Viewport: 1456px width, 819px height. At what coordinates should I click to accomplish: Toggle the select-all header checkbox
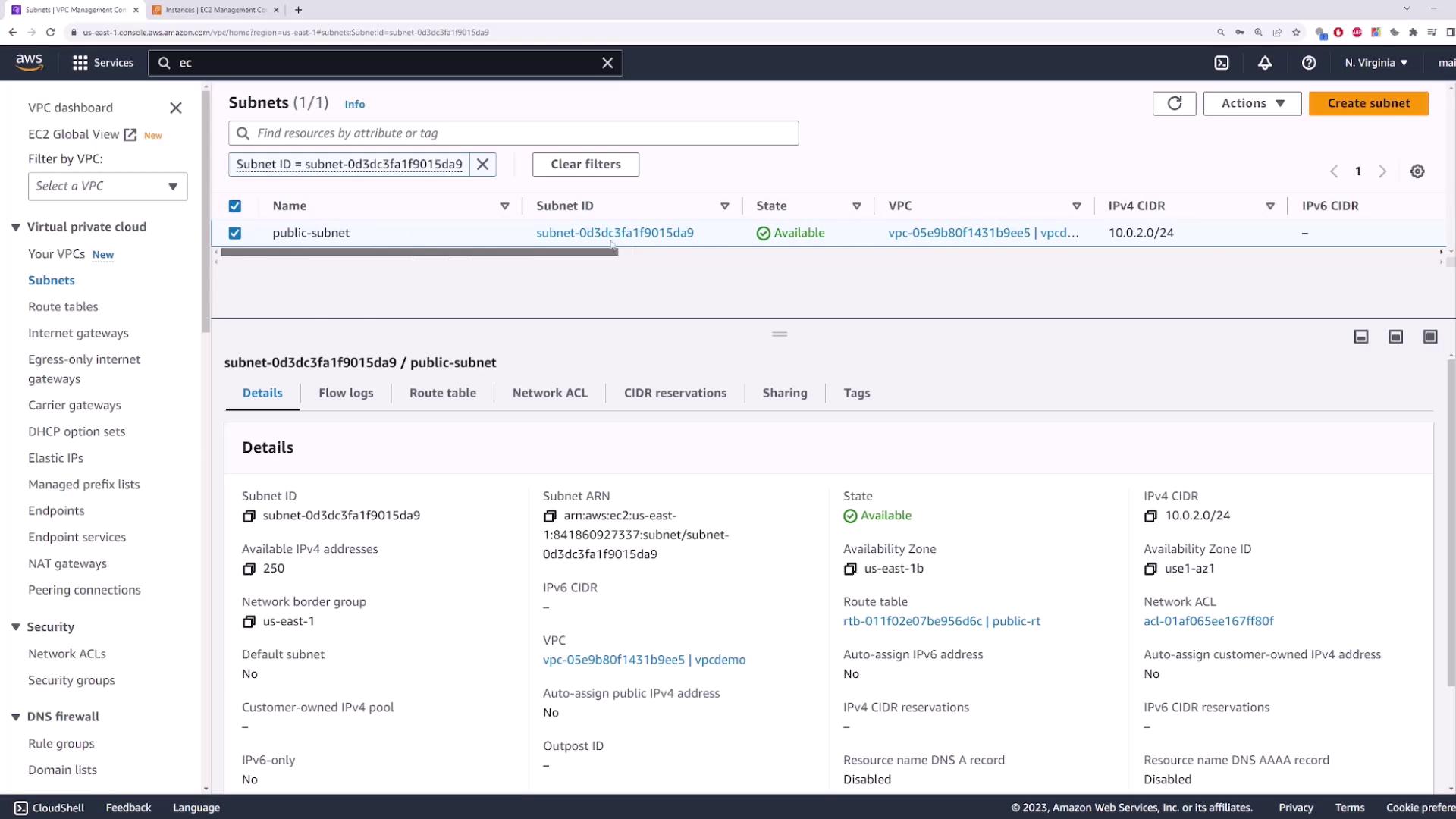click(x=235, y=206)
